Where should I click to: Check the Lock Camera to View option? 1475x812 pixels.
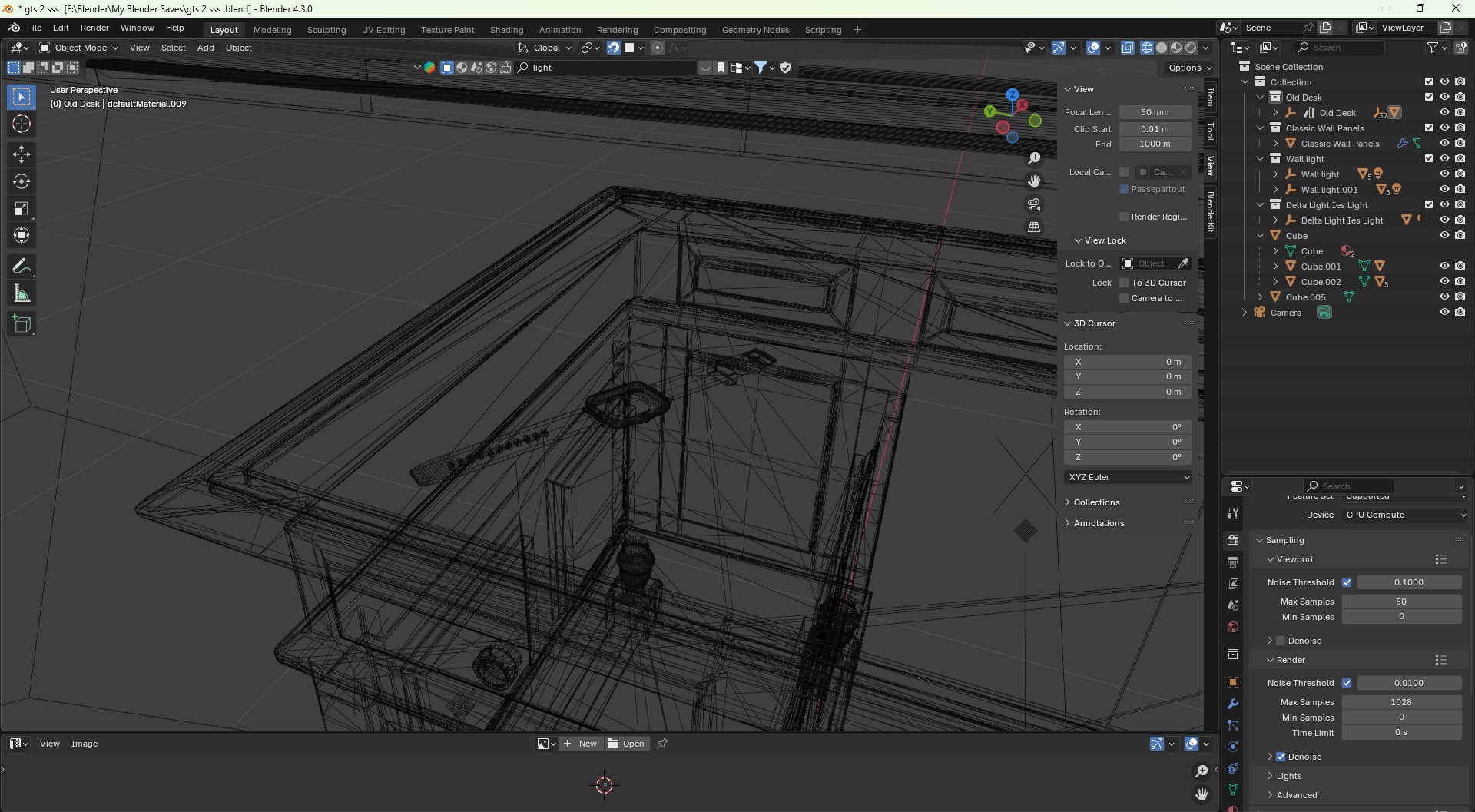(x=1124, y=298)
